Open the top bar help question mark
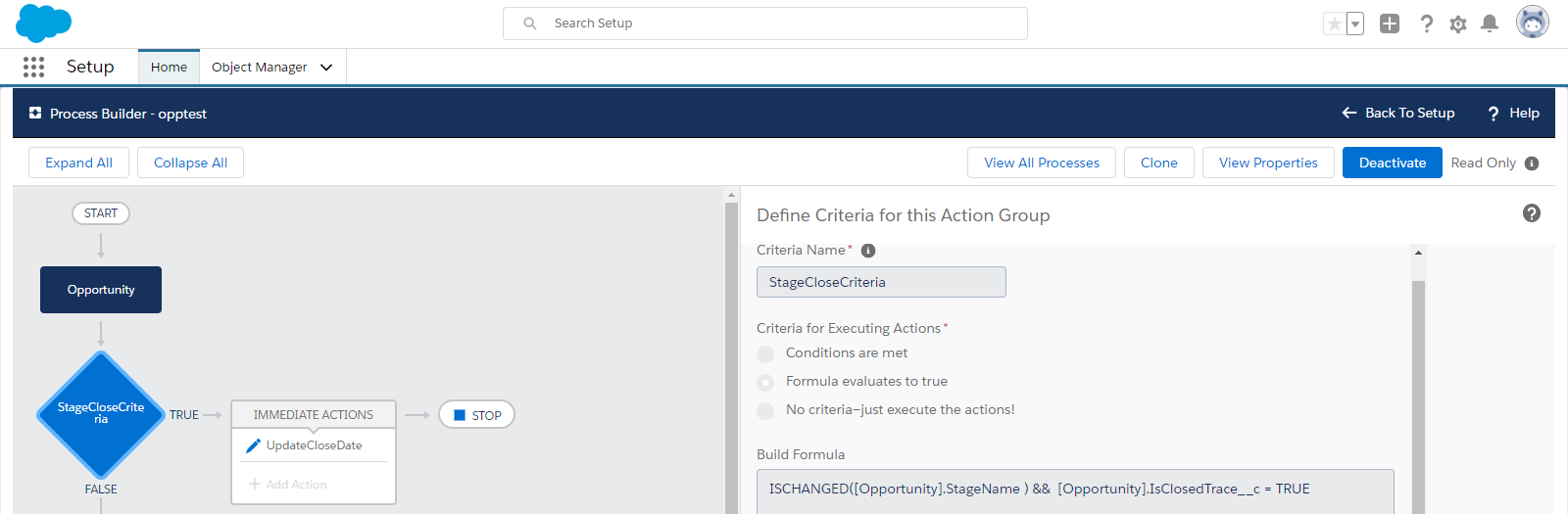This screenshot has width=1568, height=514. [x=1426, y=23]
